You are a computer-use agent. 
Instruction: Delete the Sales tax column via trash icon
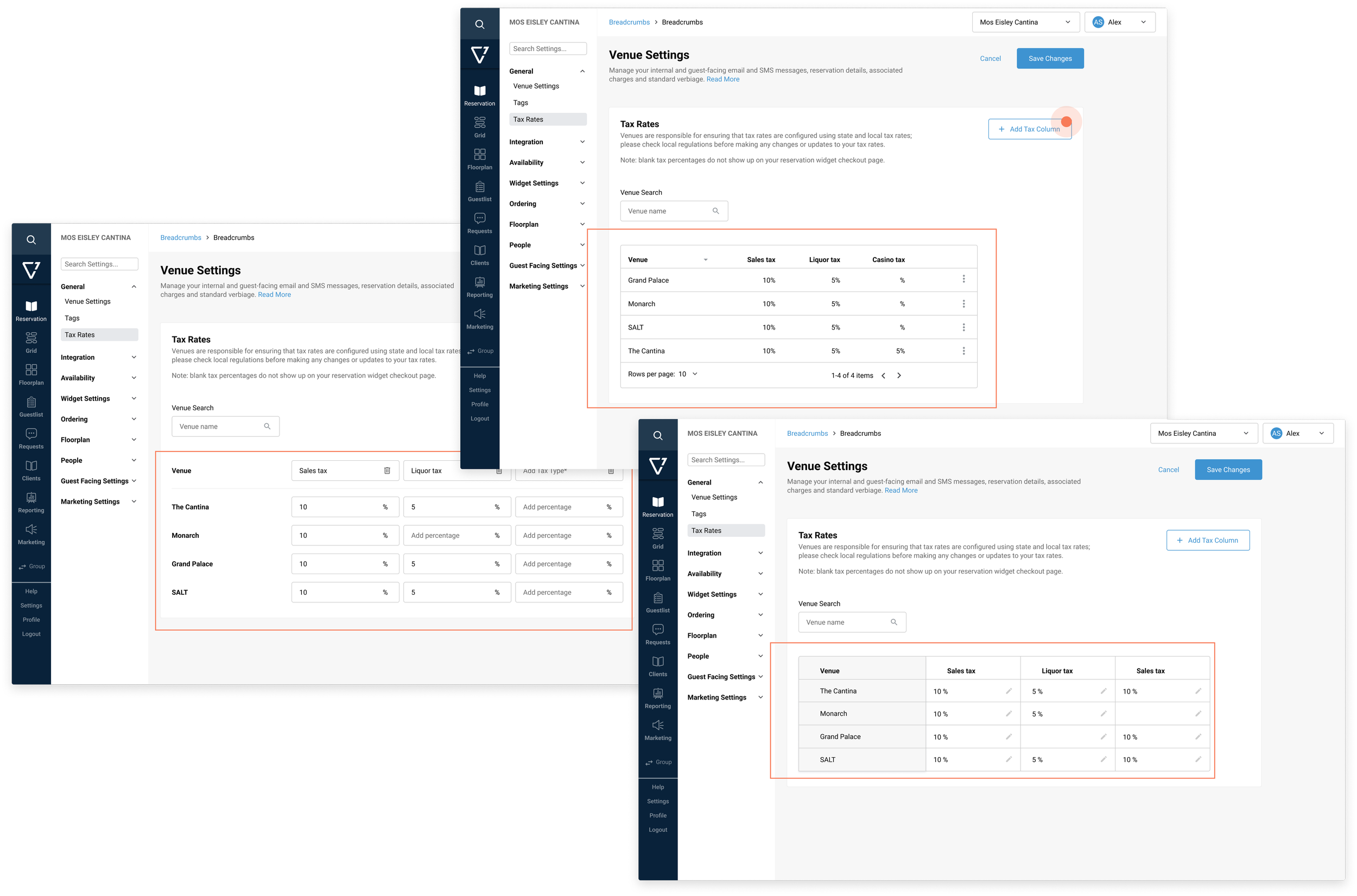[x=387, y=471]
